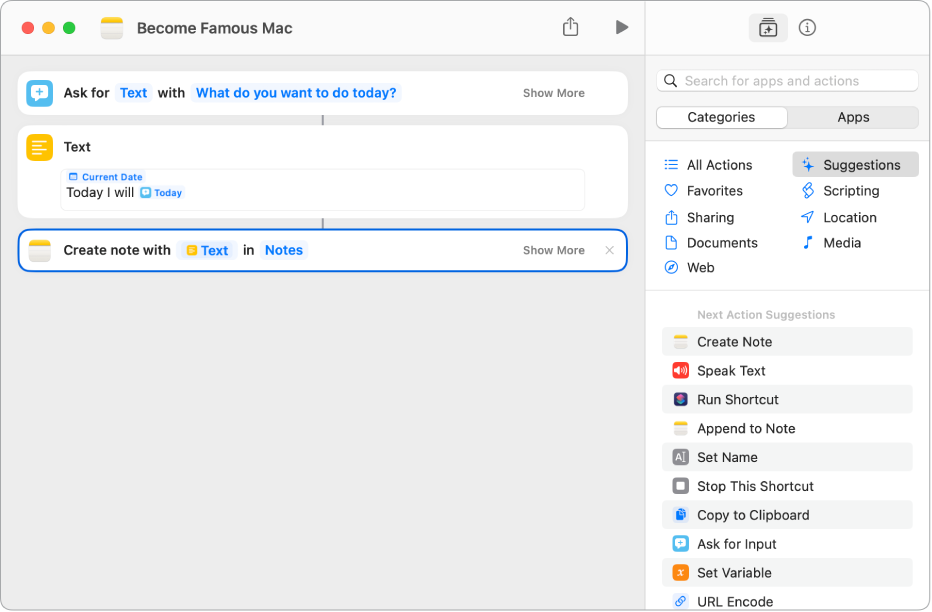The height and width of the screenshot is (612, 932).
Task: Open the Scripting category
Action: tap(850, 191)
